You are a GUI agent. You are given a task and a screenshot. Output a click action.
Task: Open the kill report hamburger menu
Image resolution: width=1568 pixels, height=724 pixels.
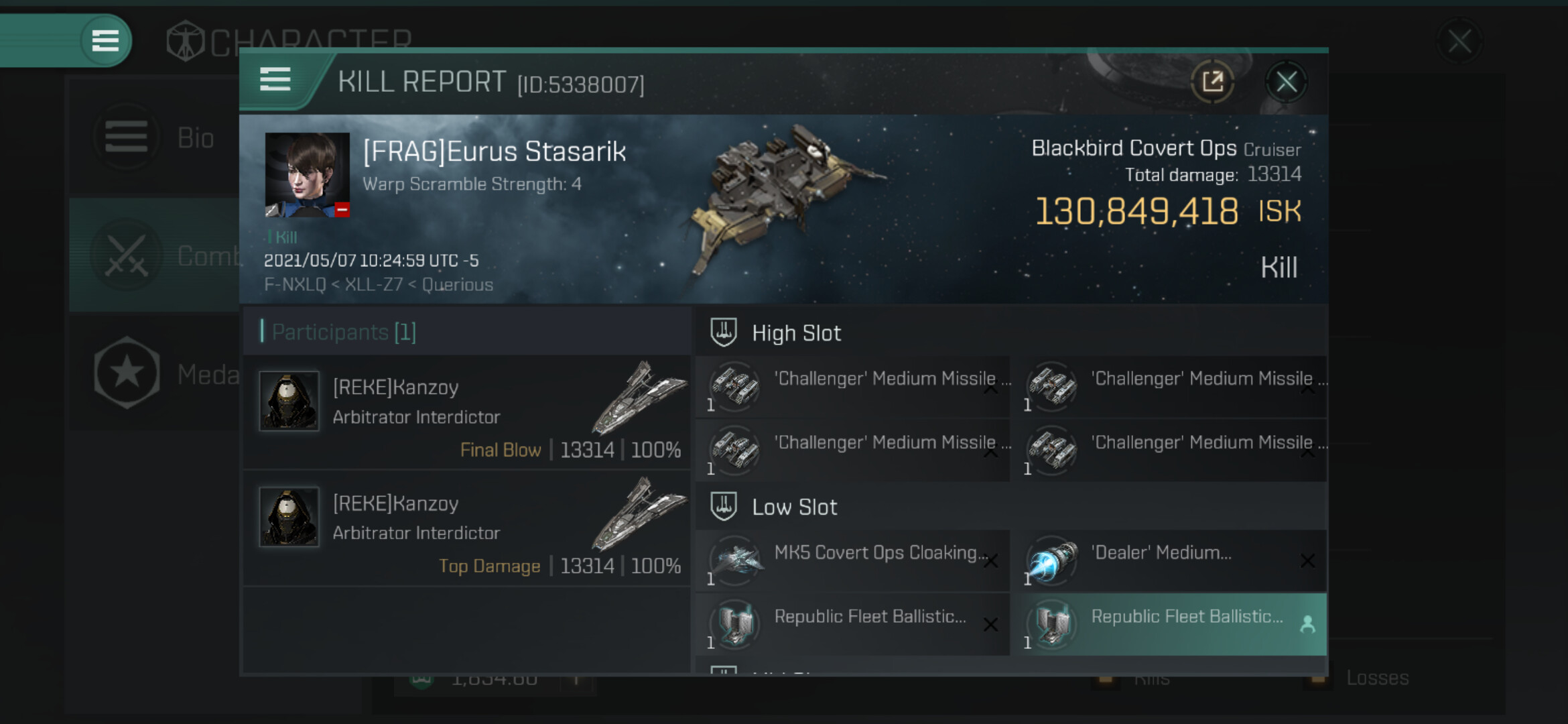coord(275,80)
